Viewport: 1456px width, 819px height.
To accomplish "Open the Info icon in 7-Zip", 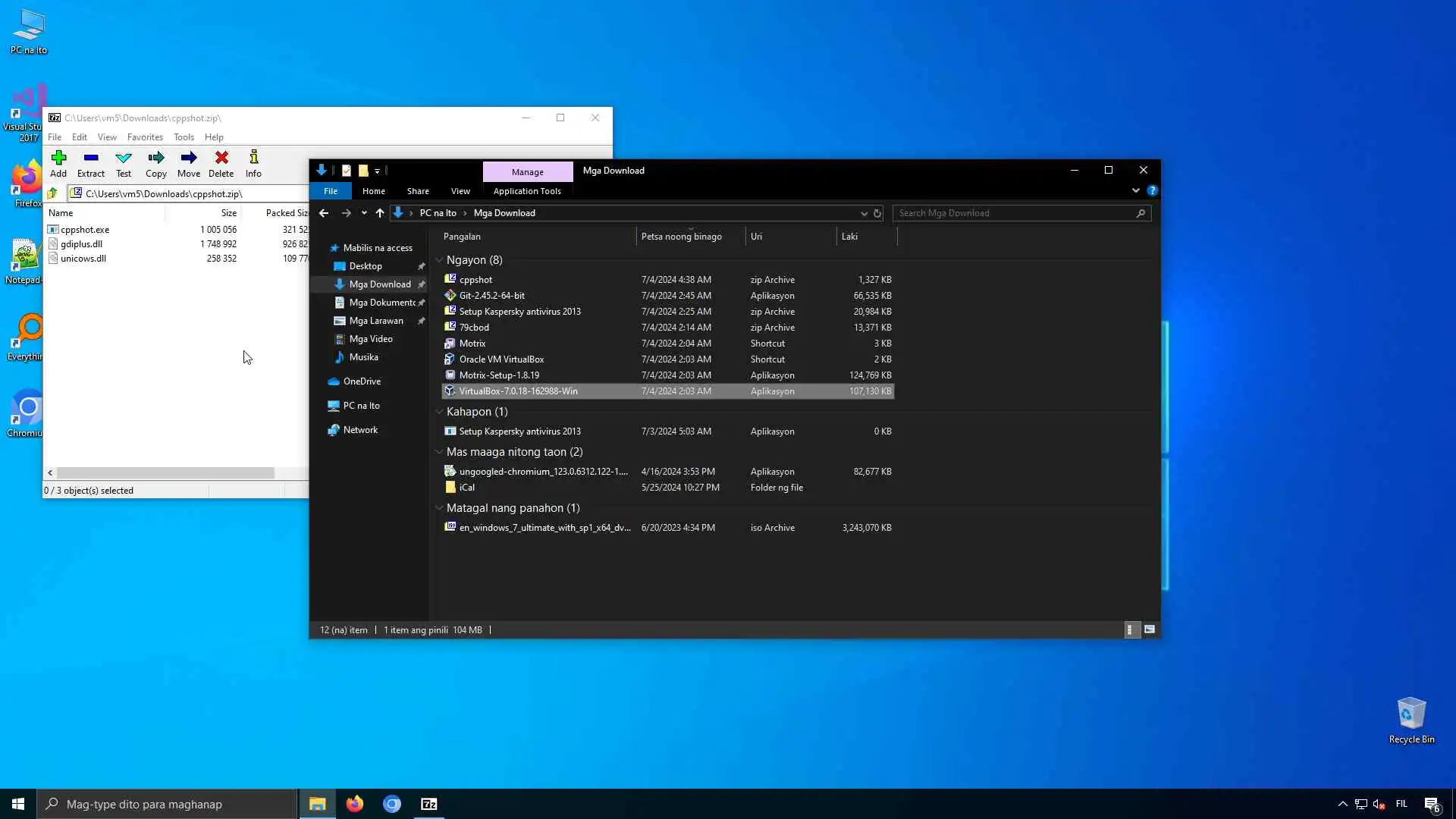I will tap(253, 163).
